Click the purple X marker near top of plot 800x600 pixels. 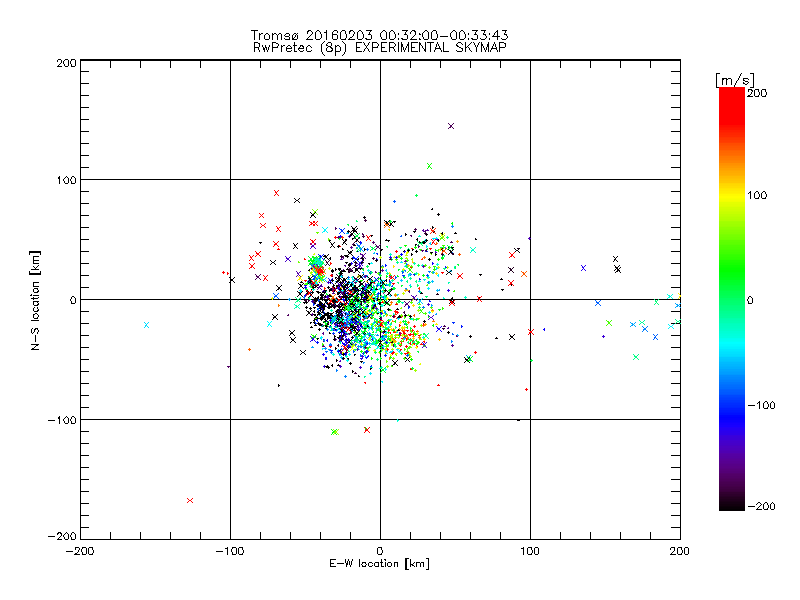(x=451, y=126)
